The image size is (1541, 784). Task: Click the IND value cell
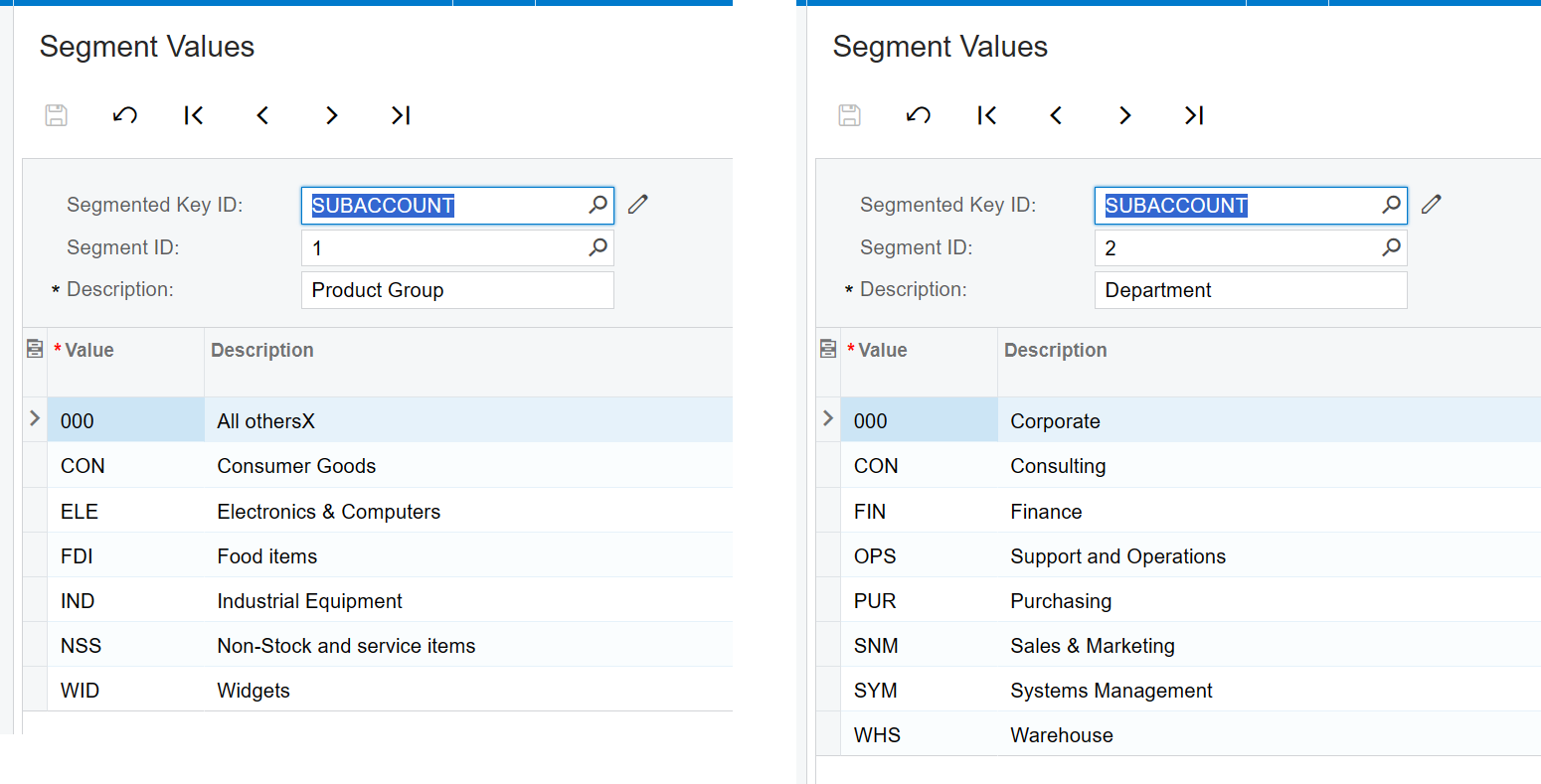click(126, 600)
